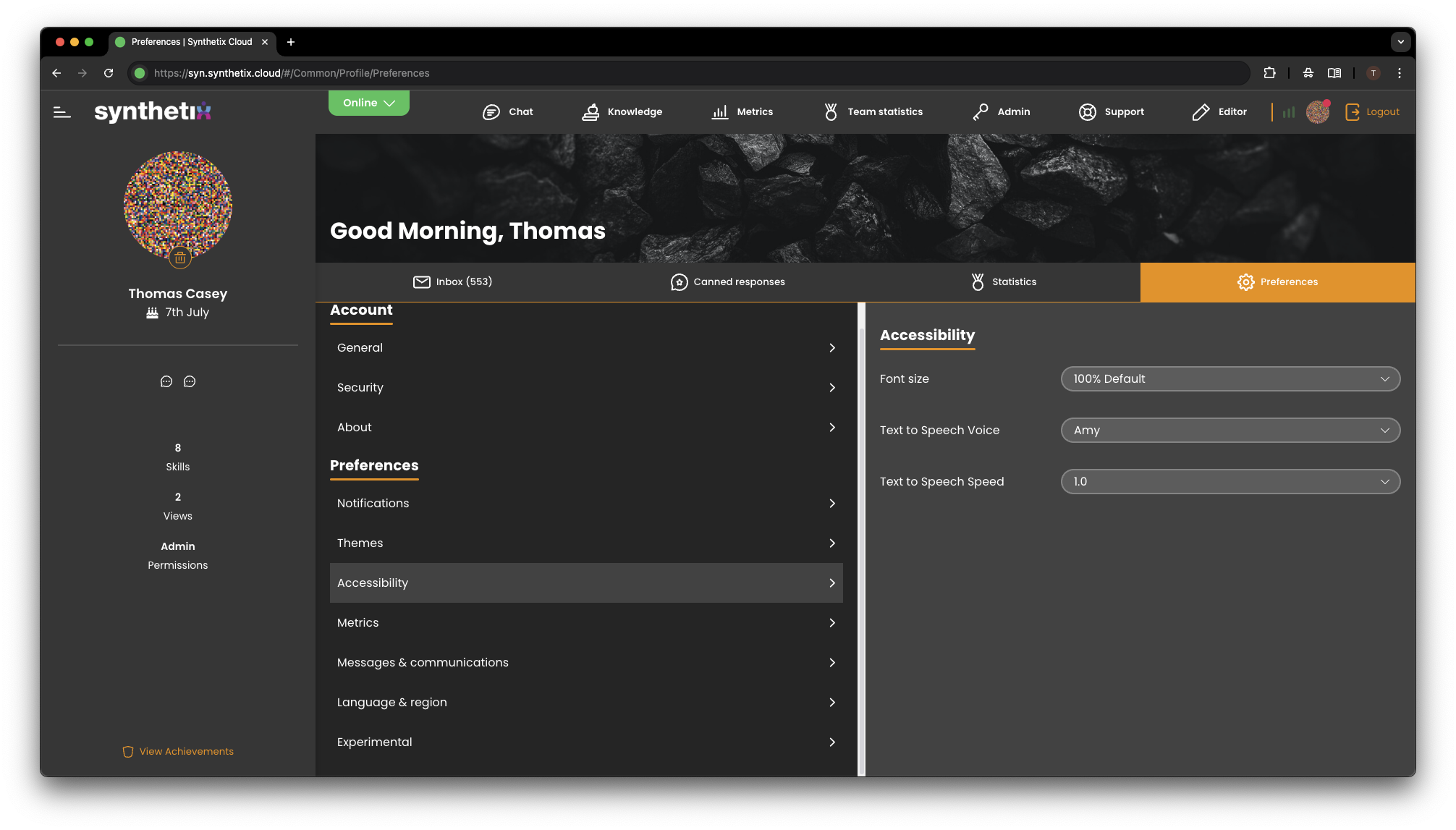Open the Chat section from the top navigation
The image size is (1456, 830).
tap(507, 112)
